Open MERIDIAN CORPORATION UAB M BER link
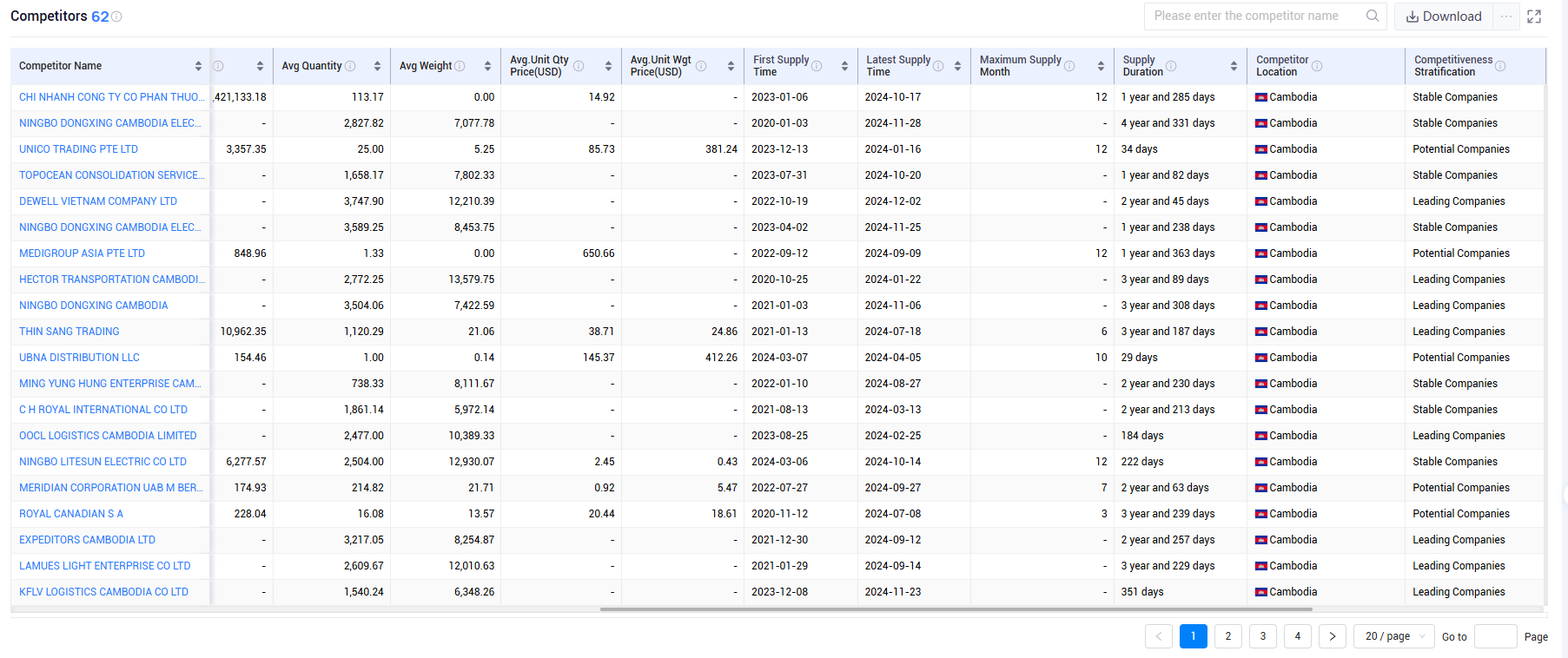 pos(111,488)
